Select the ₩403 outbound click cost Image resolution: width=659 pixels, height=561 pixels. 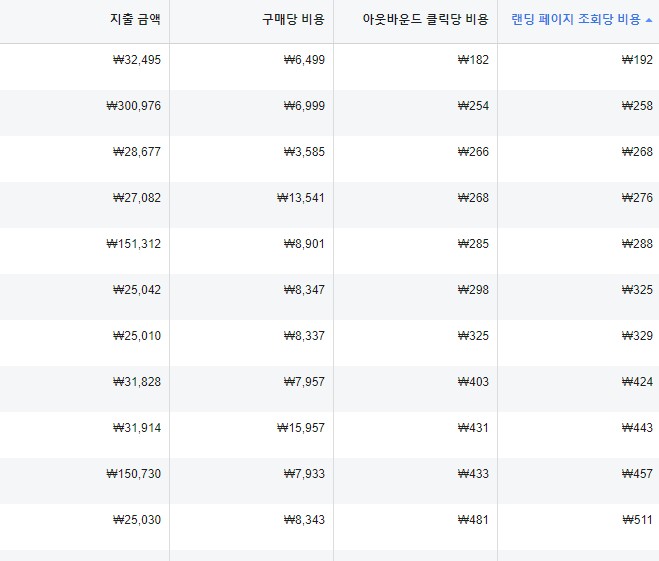coord(473,382)
